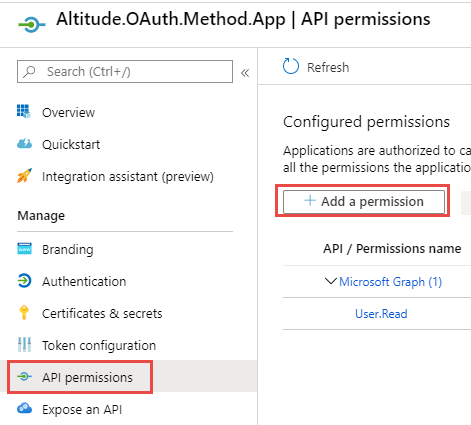Click the Expose an API cloud icon
This screenshot has width=471, height=425.
coord(24,408)
